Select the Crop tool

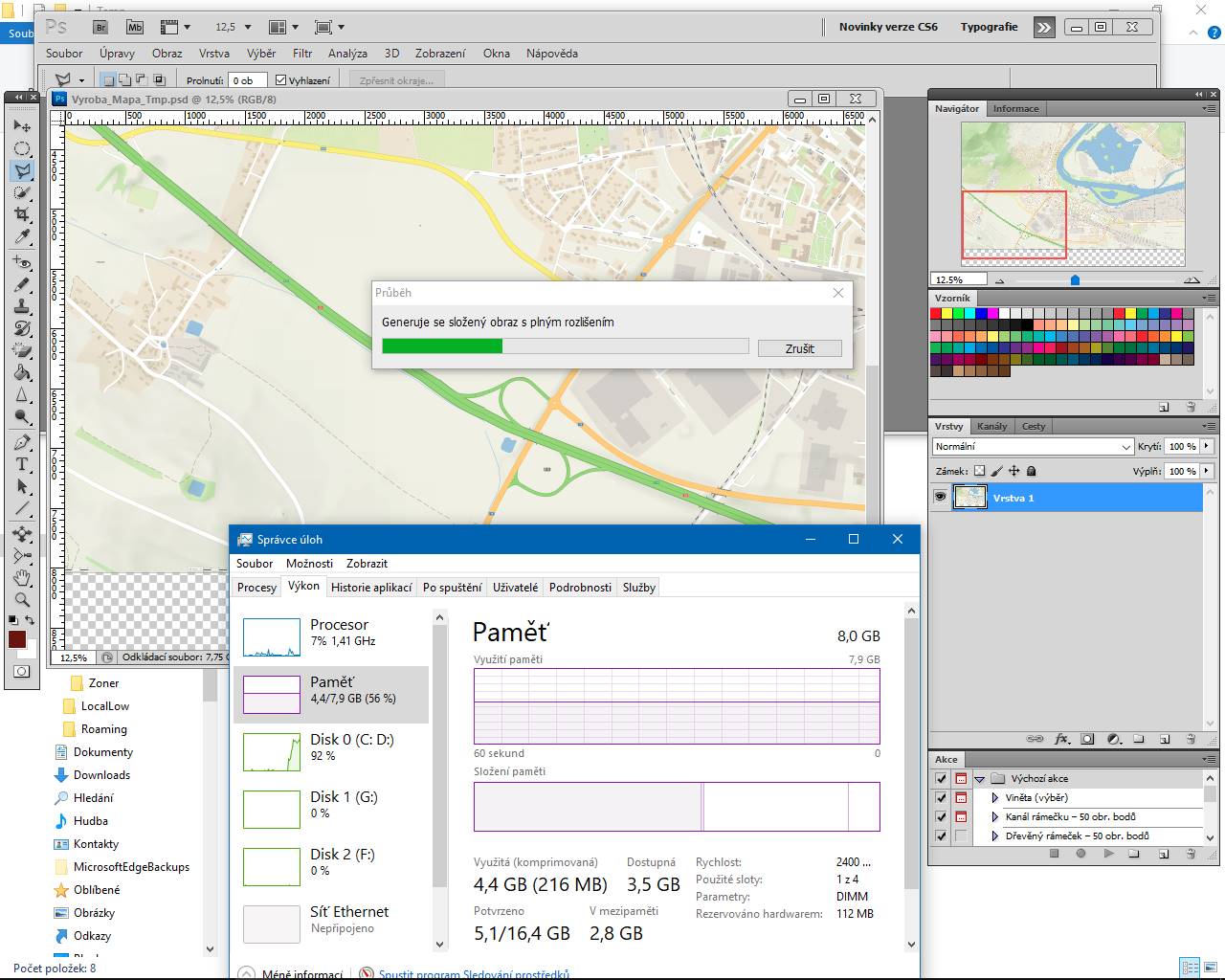click(x=21, y=214)
